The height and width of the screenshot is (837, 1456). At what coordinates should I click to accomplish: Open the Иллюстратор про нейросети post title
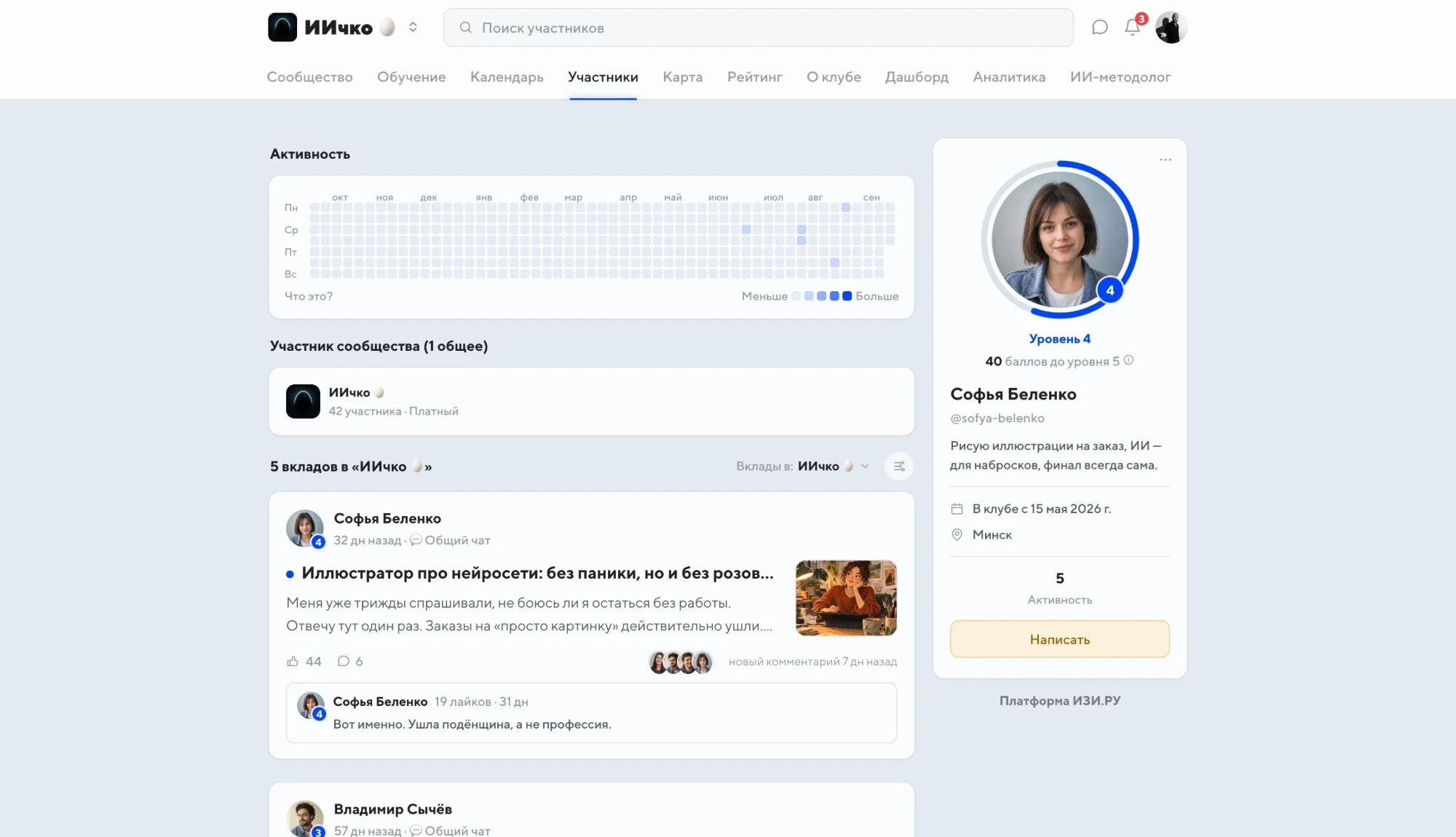(x=537, y=574)
